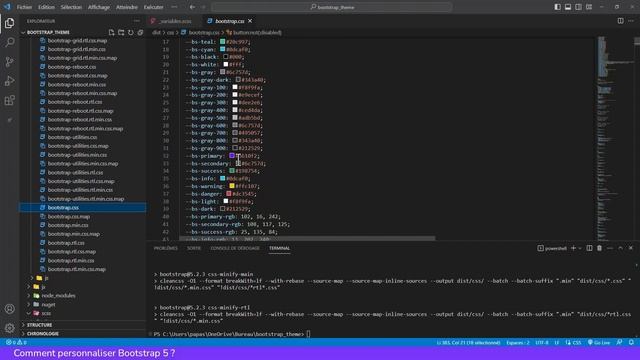Open the --bs-success green color swatch
Image resolution: width=640 pixels, height=360 pixels.
pyautogui.click(x=232, y=171)
